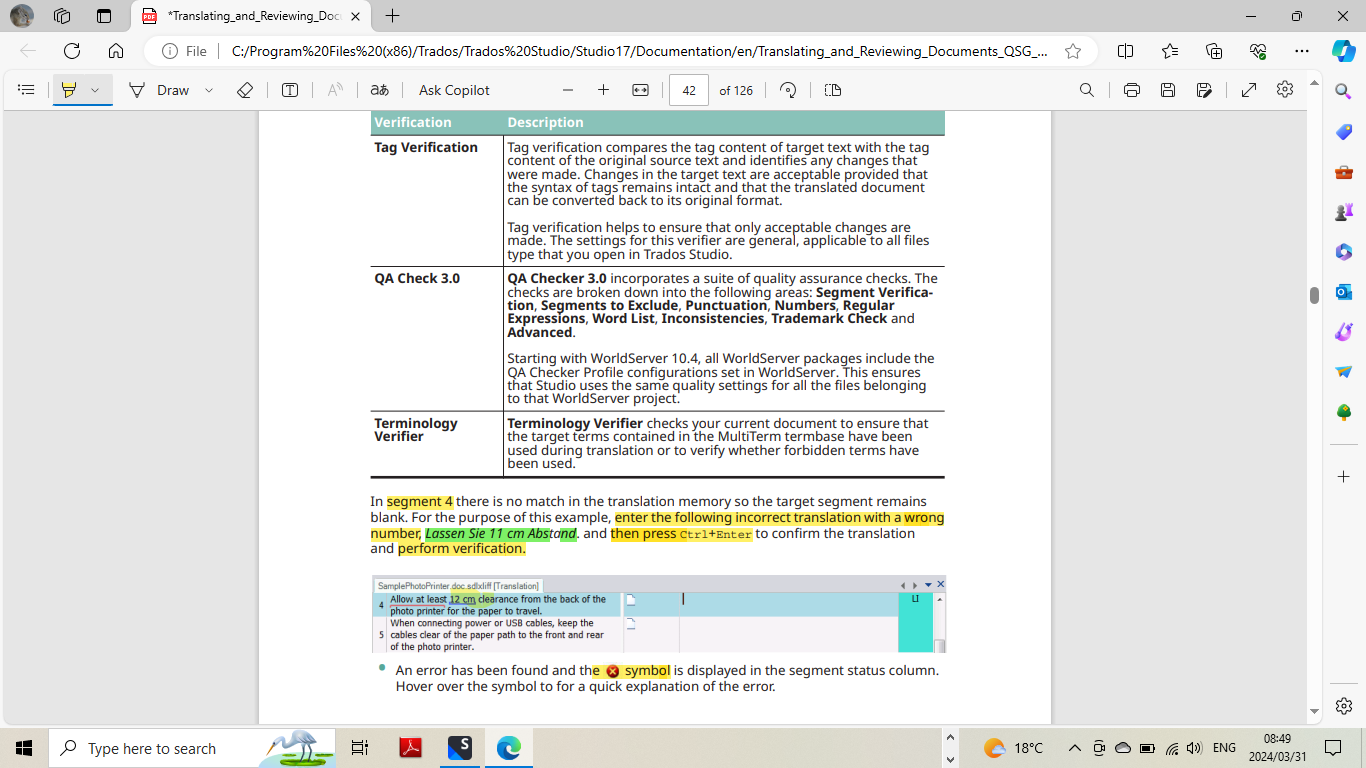Open sidebar Search icon
This screenshot has width=1366, height=768.
click(1344, 91)
